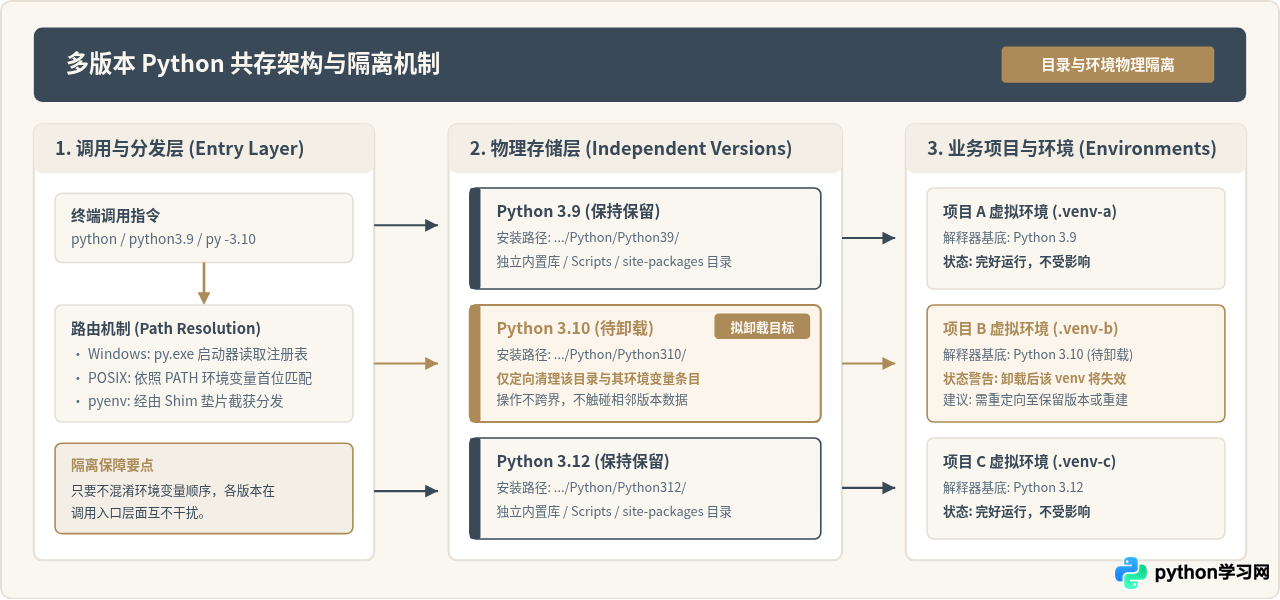This screenshot has width=1280, height=600.
Task: Click 解释器基底: Python 3.9
Action: (1010, 238)
